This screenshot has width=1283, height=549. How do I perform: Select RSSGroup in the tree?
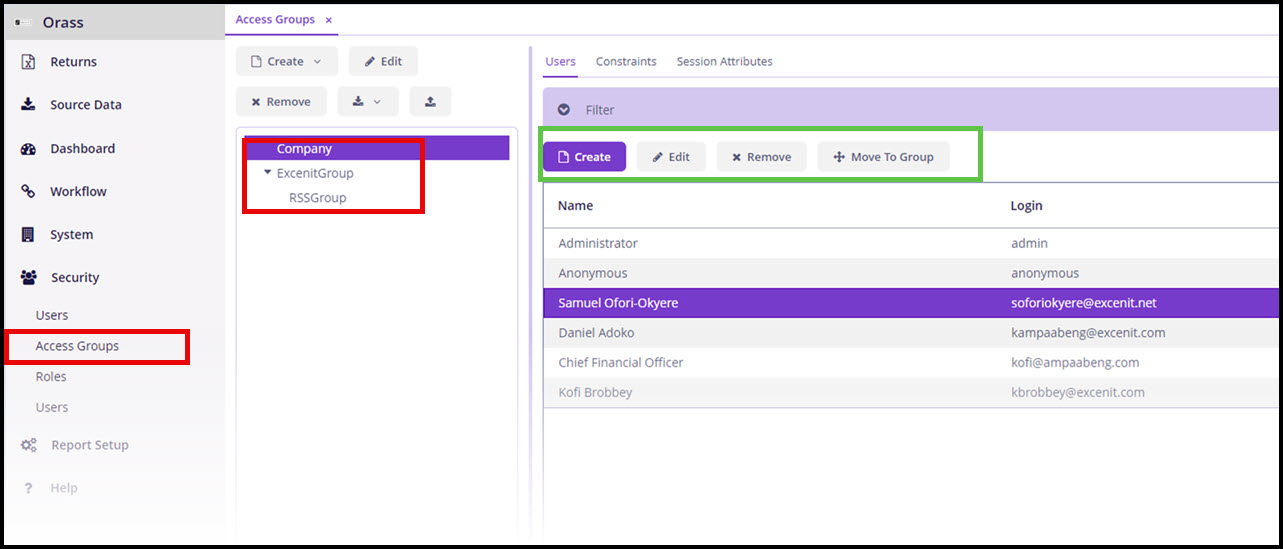click(x=318, y=198)
